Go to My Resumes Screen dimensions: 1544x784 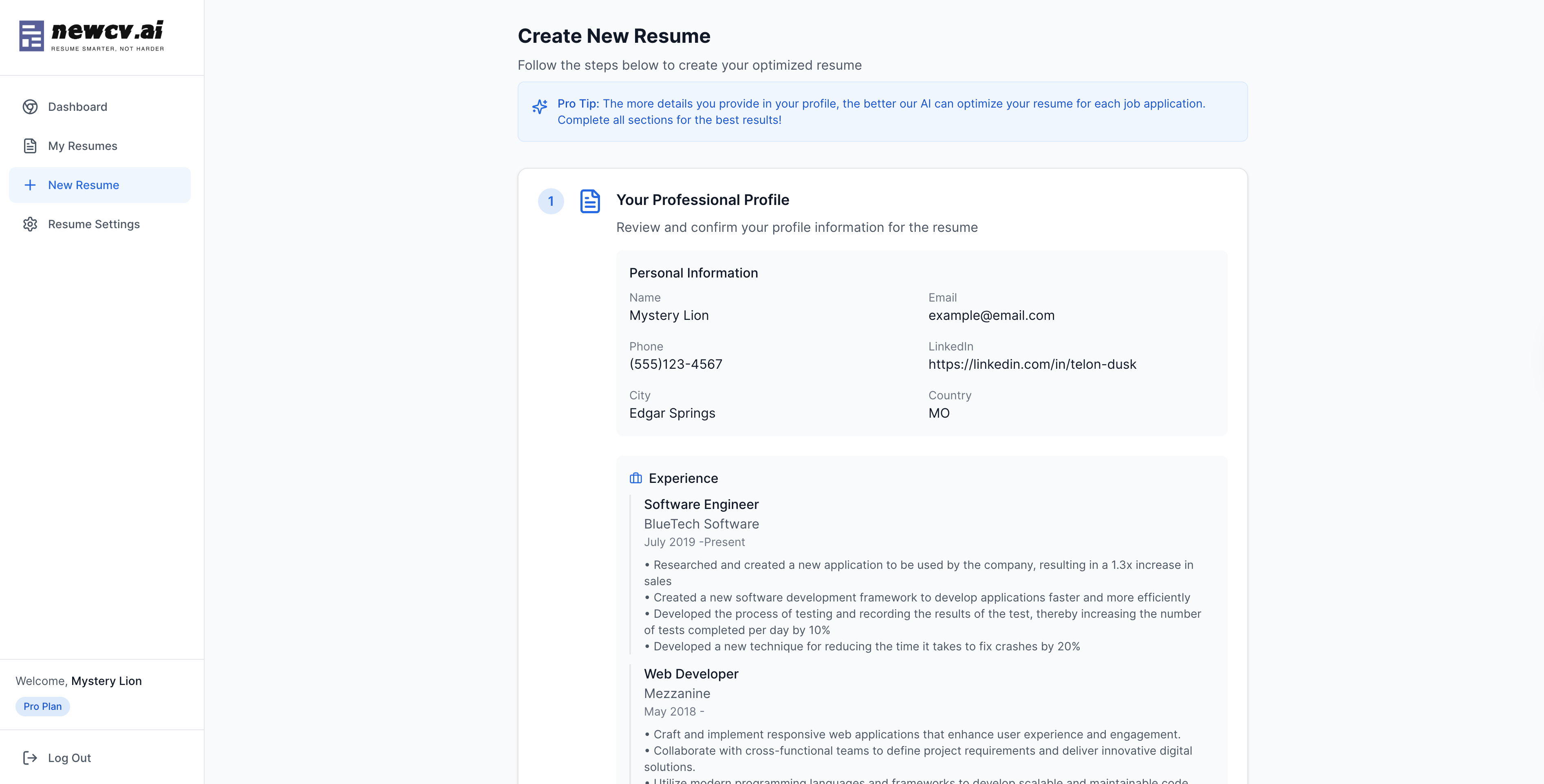[83, 145]
